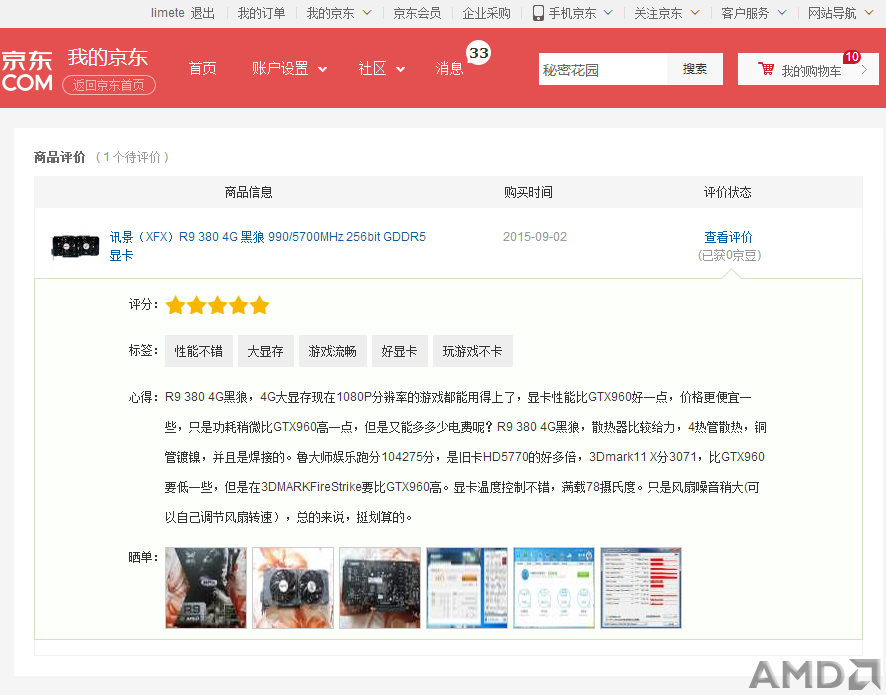The width and height of the screenshot is (886, 695).
Task: Expand the 社区 menu
Action: (381, 68)
